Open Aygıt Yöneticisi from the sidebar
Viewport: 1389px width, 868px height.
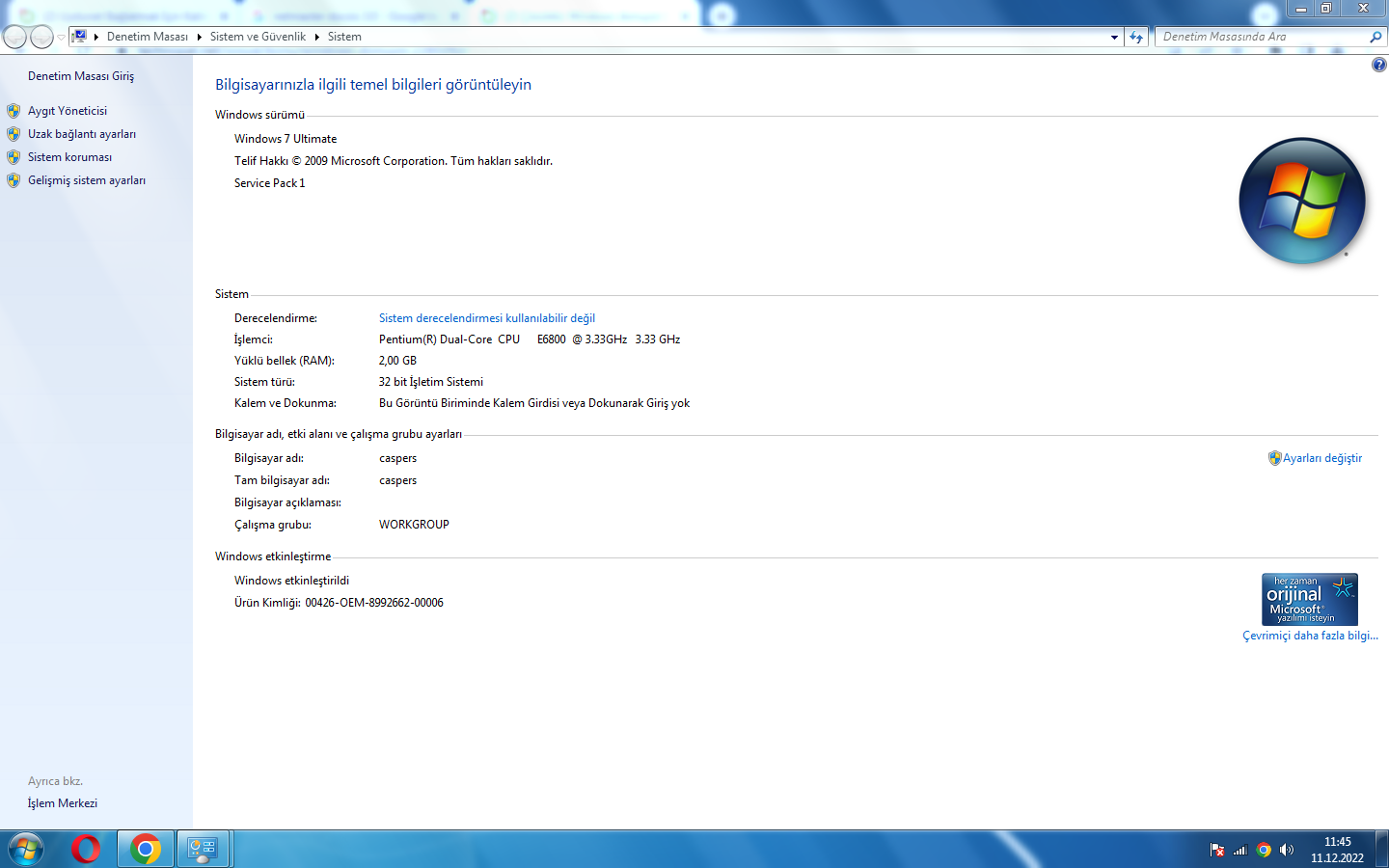click(x=68, y=111)
